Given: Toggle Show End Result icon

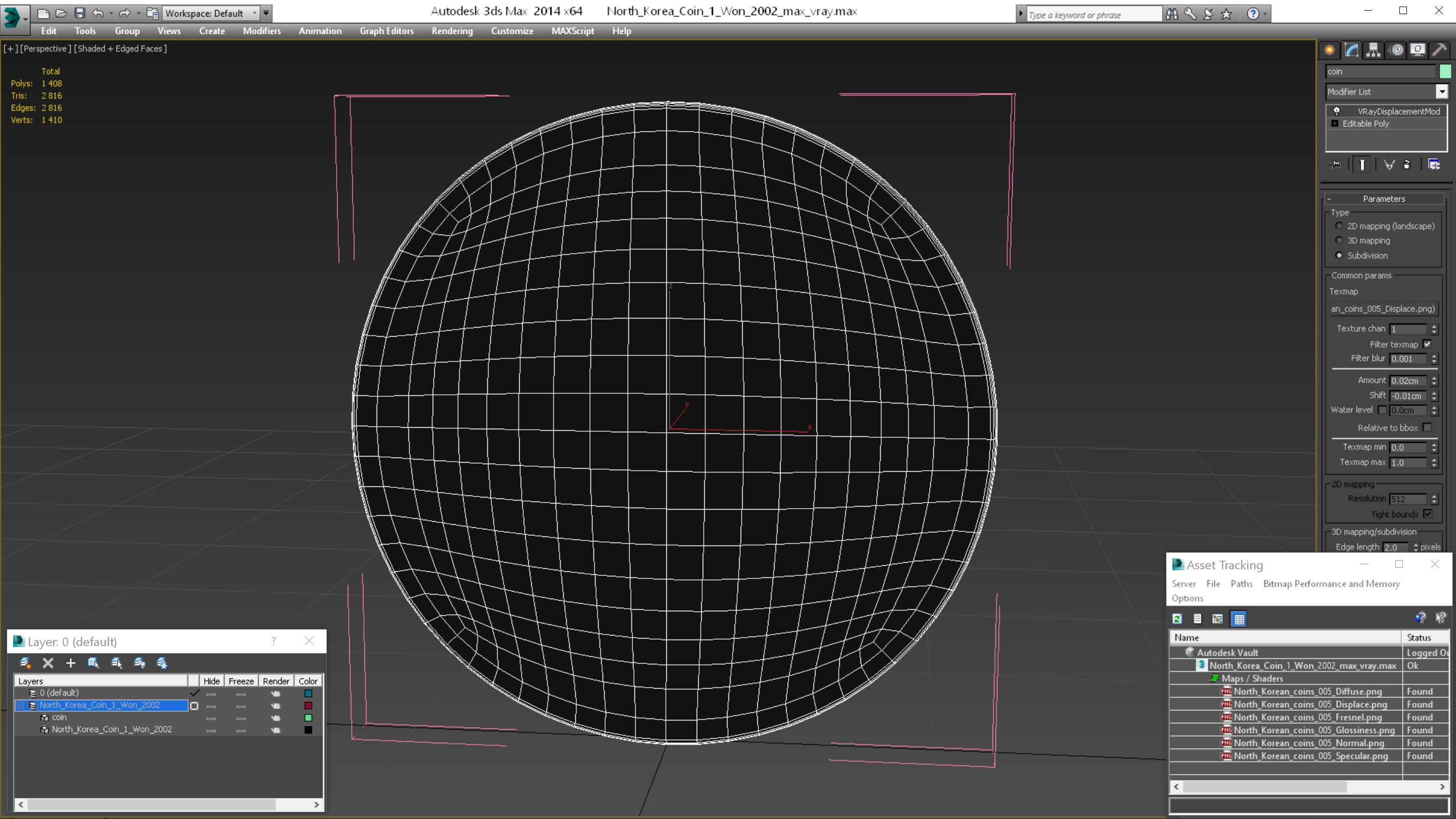Looking at the screenshot, I should click(x=1362, y=164).
